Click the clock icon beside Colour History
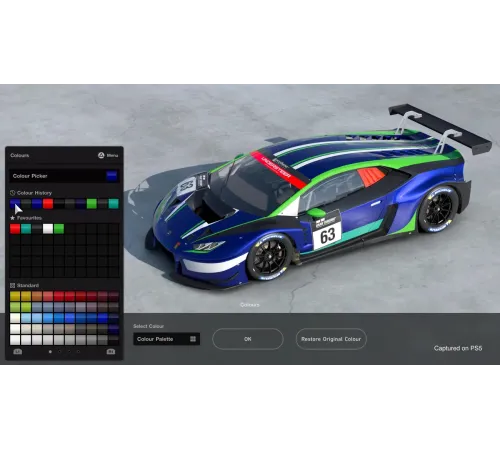500x450 pixels. (x=13, y=193)
